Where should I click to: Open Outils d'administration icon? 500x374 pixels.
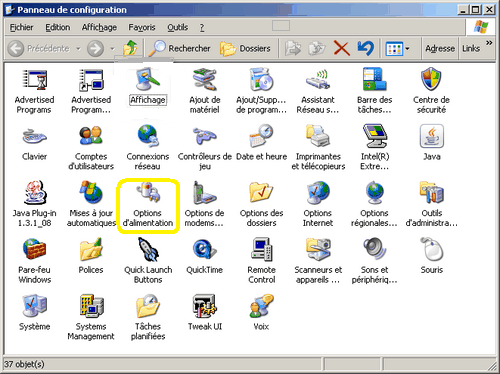[431, 193]
